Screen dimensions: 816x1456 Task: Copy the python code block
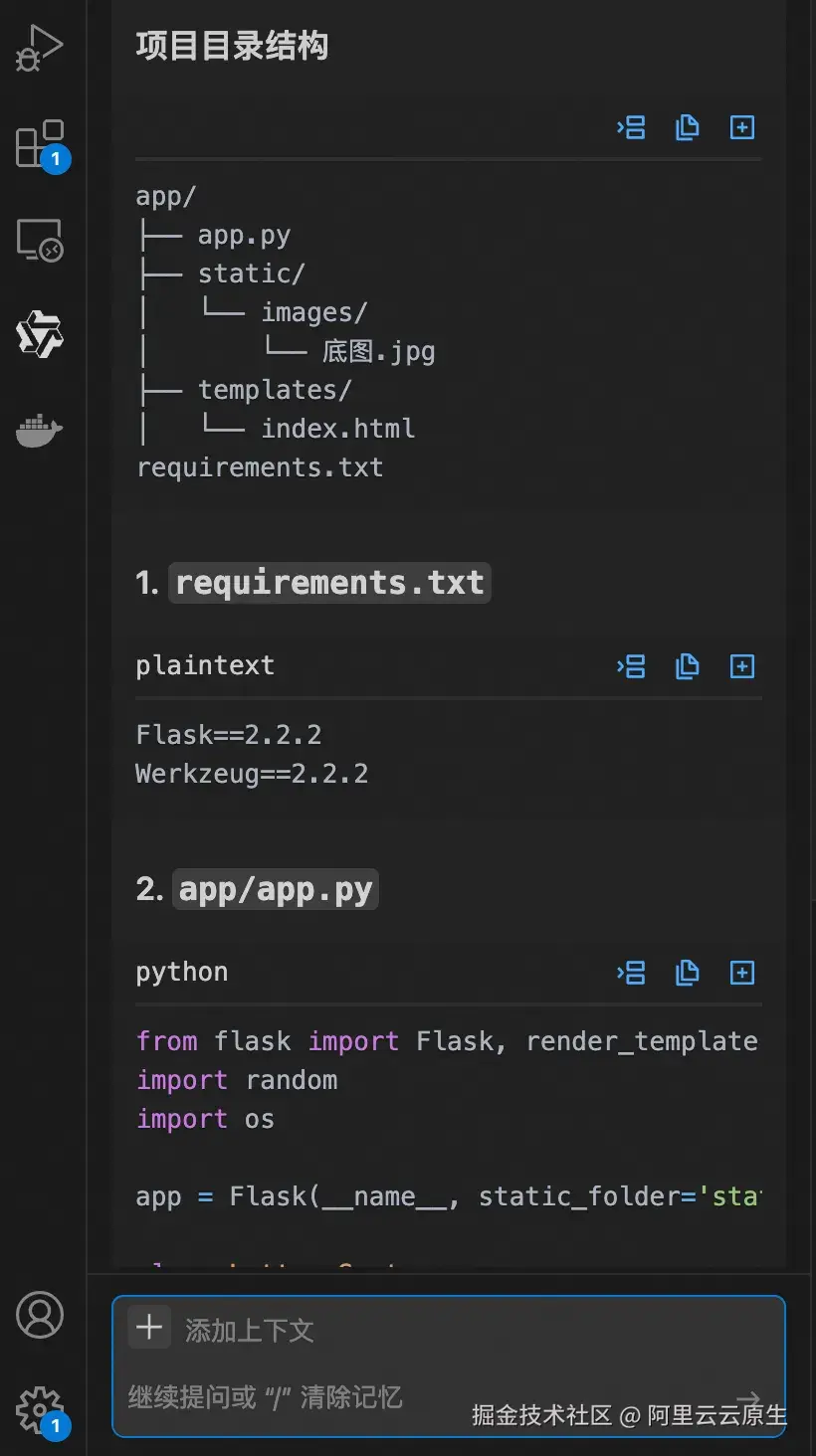687,973
